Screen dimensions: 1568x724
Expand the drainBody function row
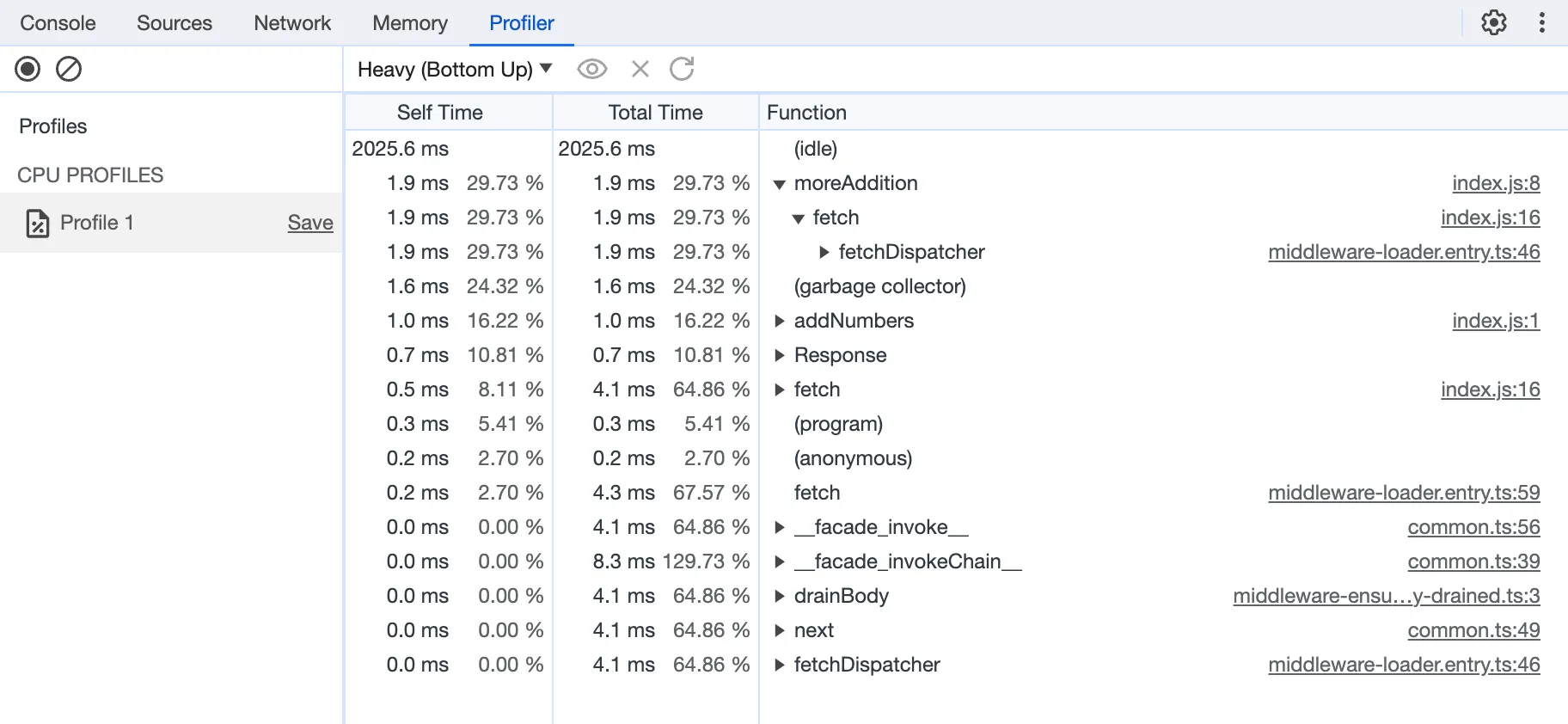click(779, 596)
